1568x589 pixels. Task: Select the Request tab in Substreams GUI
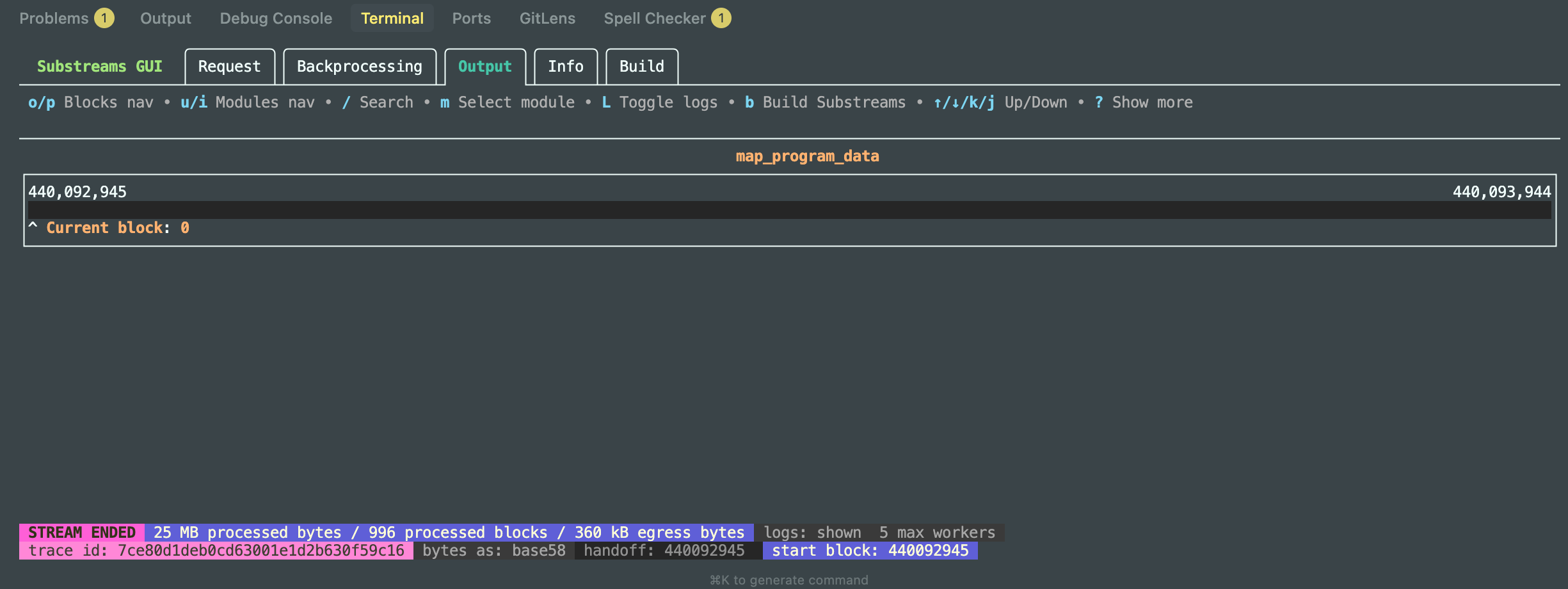tap(229, 67)
